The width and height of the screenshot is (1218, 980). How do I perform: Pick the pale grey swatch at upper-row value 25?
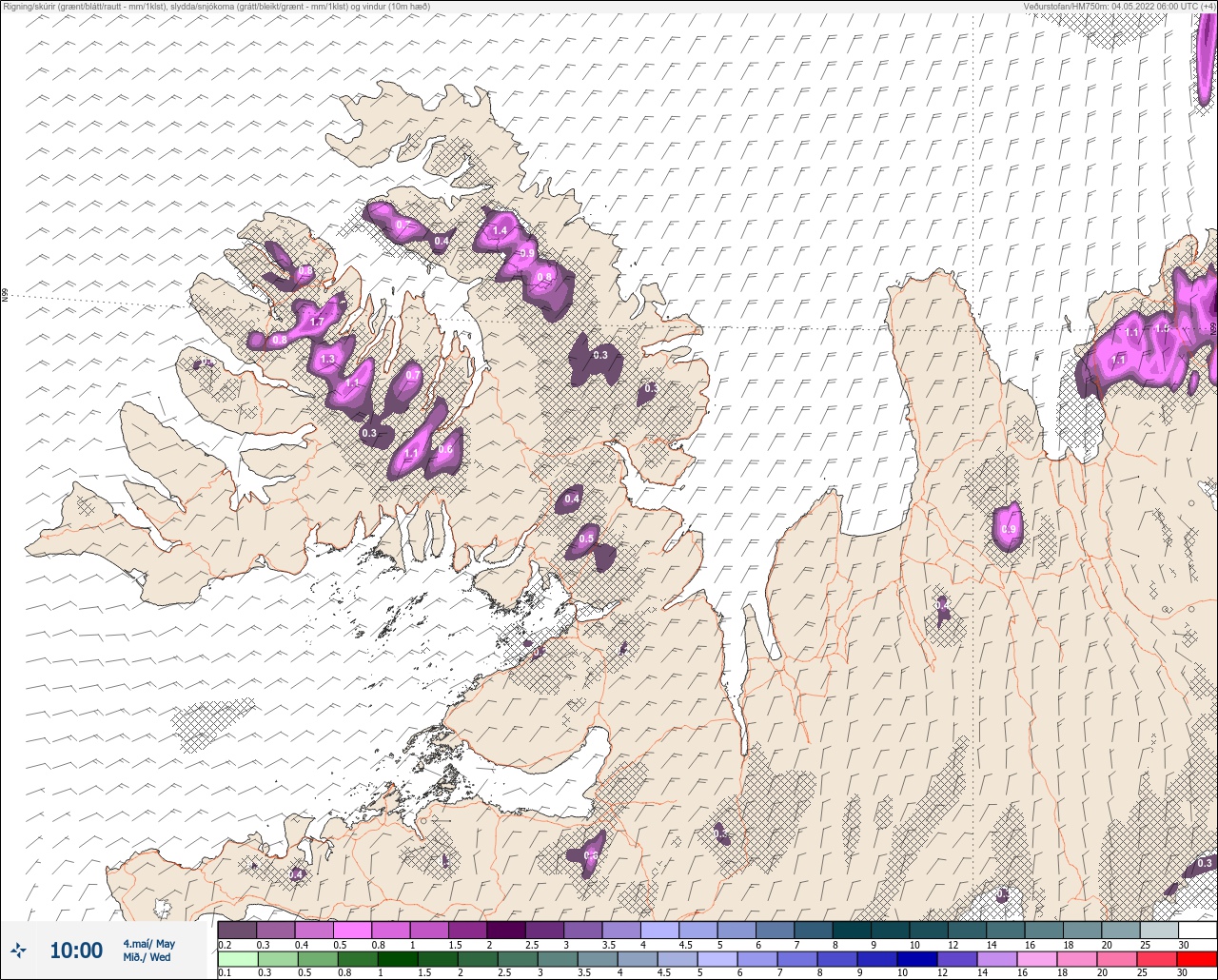(1159, 930)
